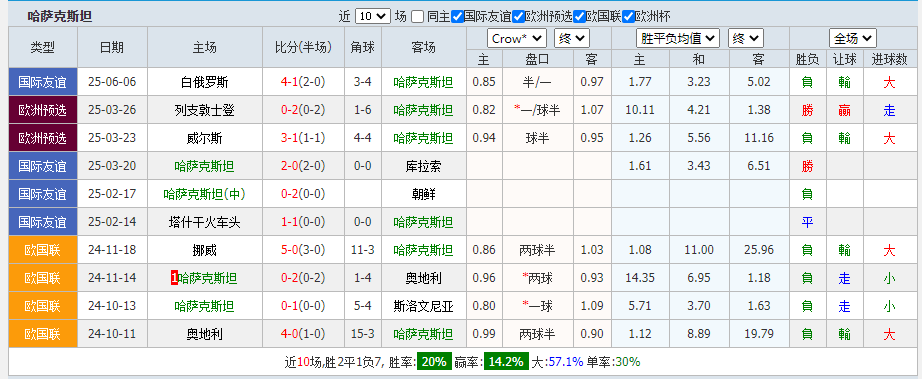922x379 pixels.
Task: Click the 列支敦士登 home team link
Action: pos(205,110)
